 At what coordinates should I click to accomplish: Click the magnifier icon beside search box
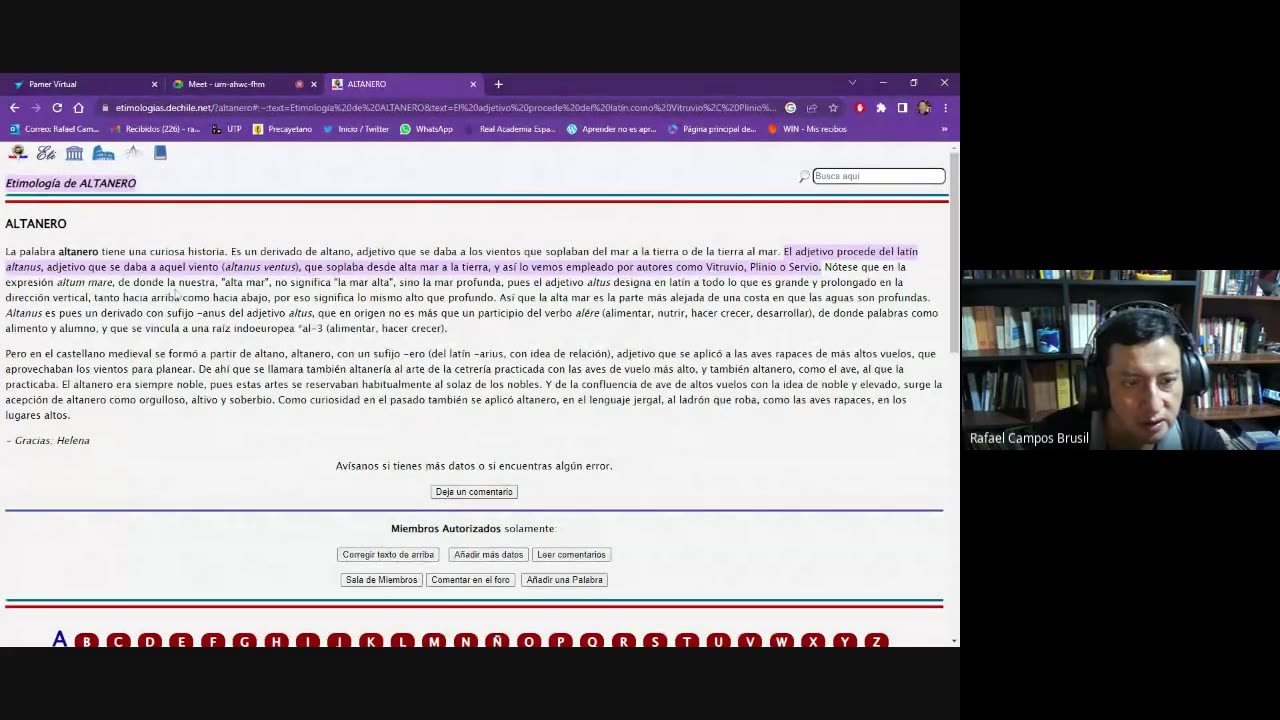[x=803, y=176]
